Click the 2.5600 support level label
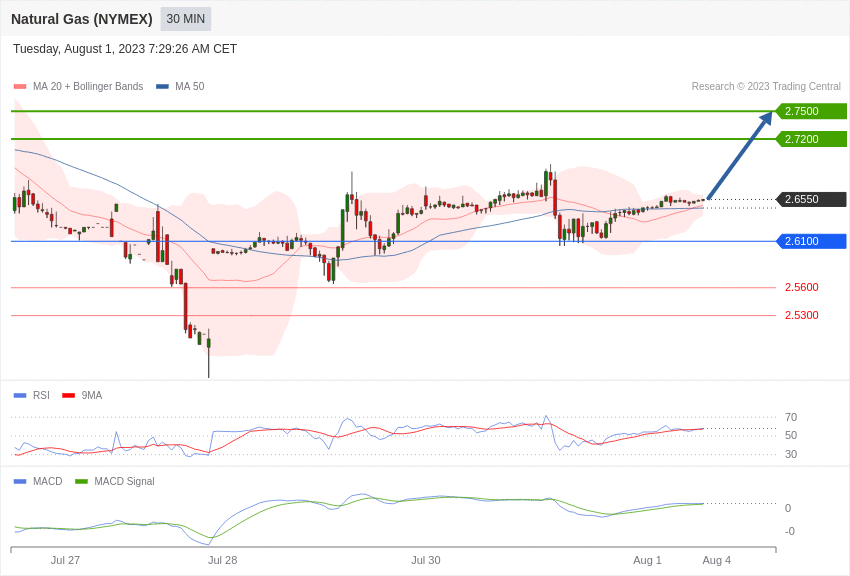This screenshot has height=576, width=850. pos(801,287)
